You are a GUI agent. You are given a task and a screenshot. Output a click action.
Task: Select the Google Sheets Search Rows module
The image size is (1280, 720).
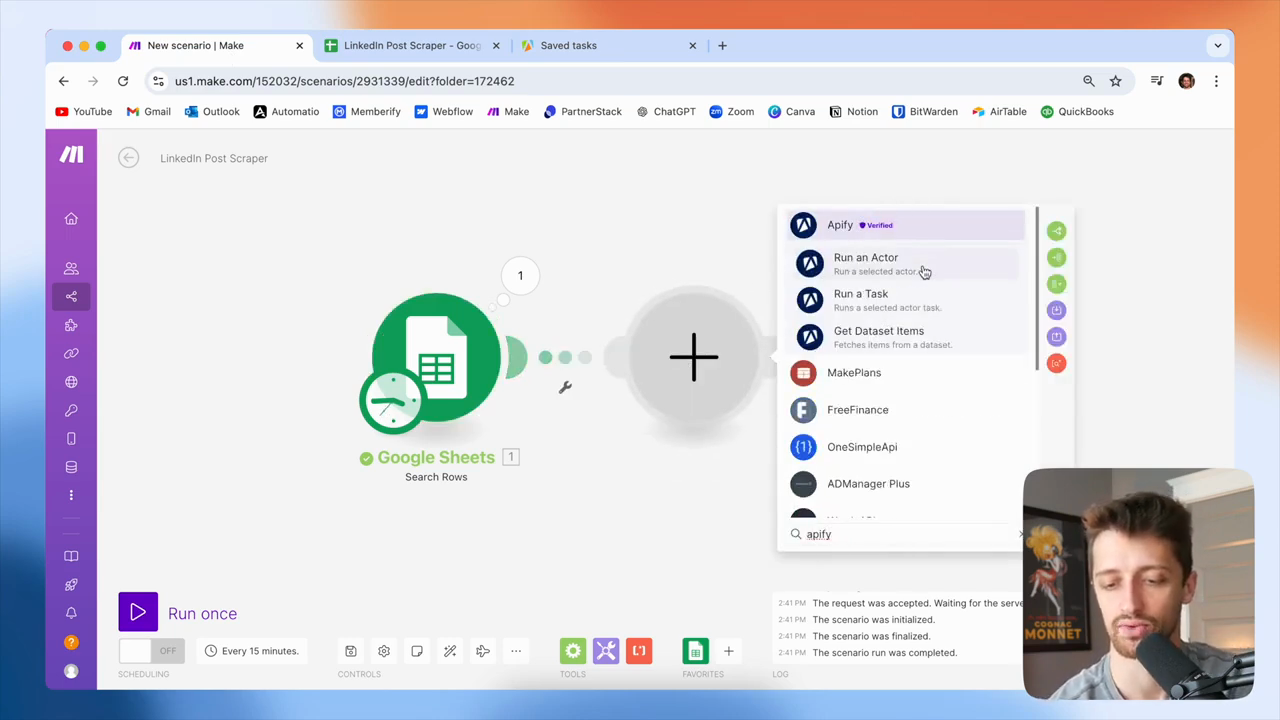click(436, 358)
